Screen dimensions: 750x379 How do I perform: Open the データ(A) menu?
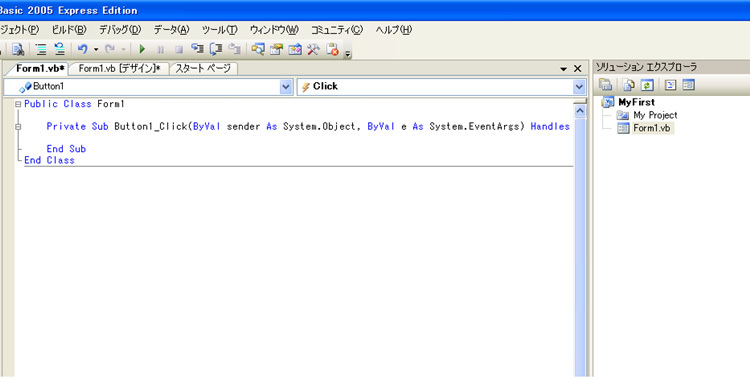coord(171,30)
